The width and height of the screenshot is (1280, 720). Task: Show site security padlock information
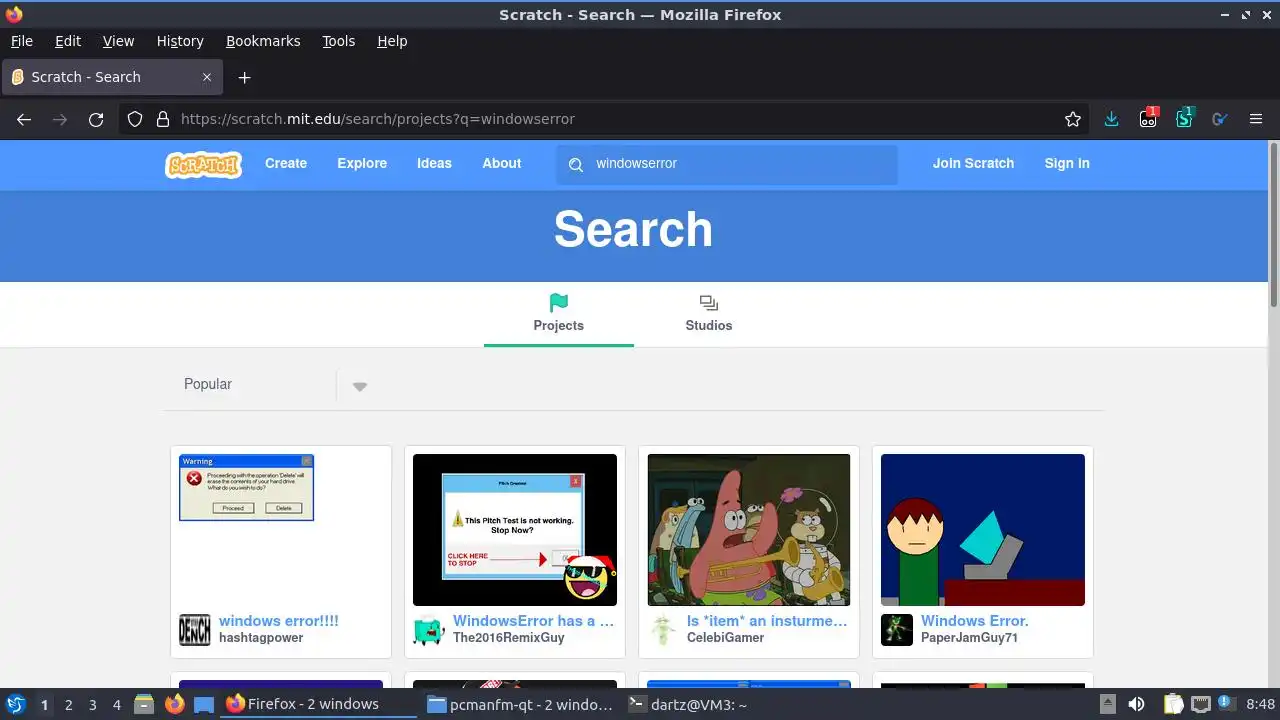(163, 119)
